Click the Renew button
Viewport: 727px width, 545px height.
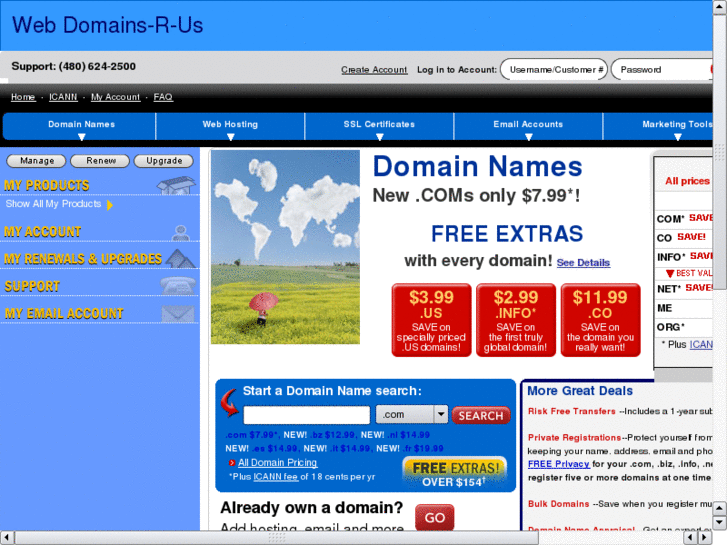pos(100,161)
